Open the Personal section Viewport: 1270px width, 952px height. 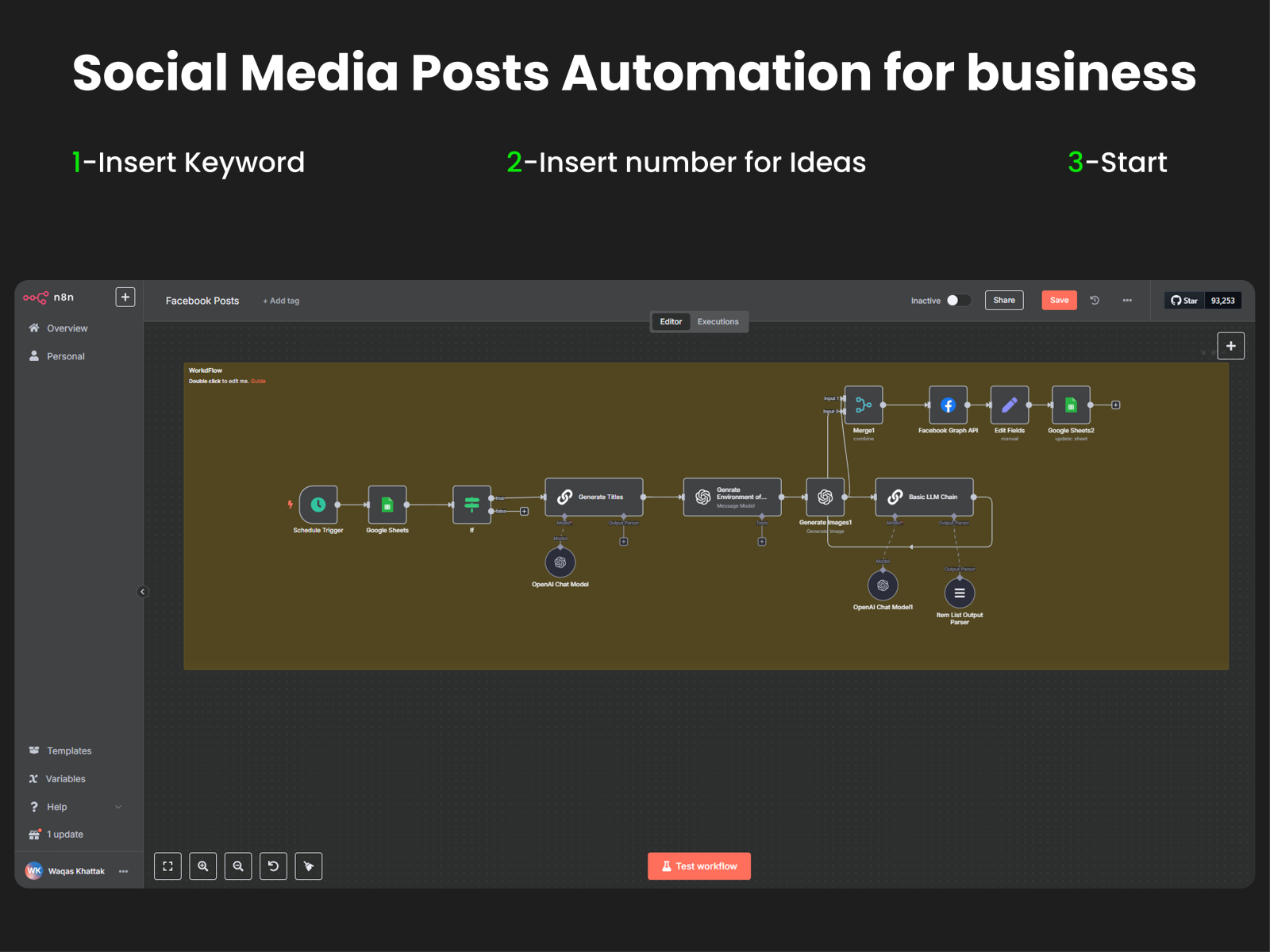click(x=65, y=356)
